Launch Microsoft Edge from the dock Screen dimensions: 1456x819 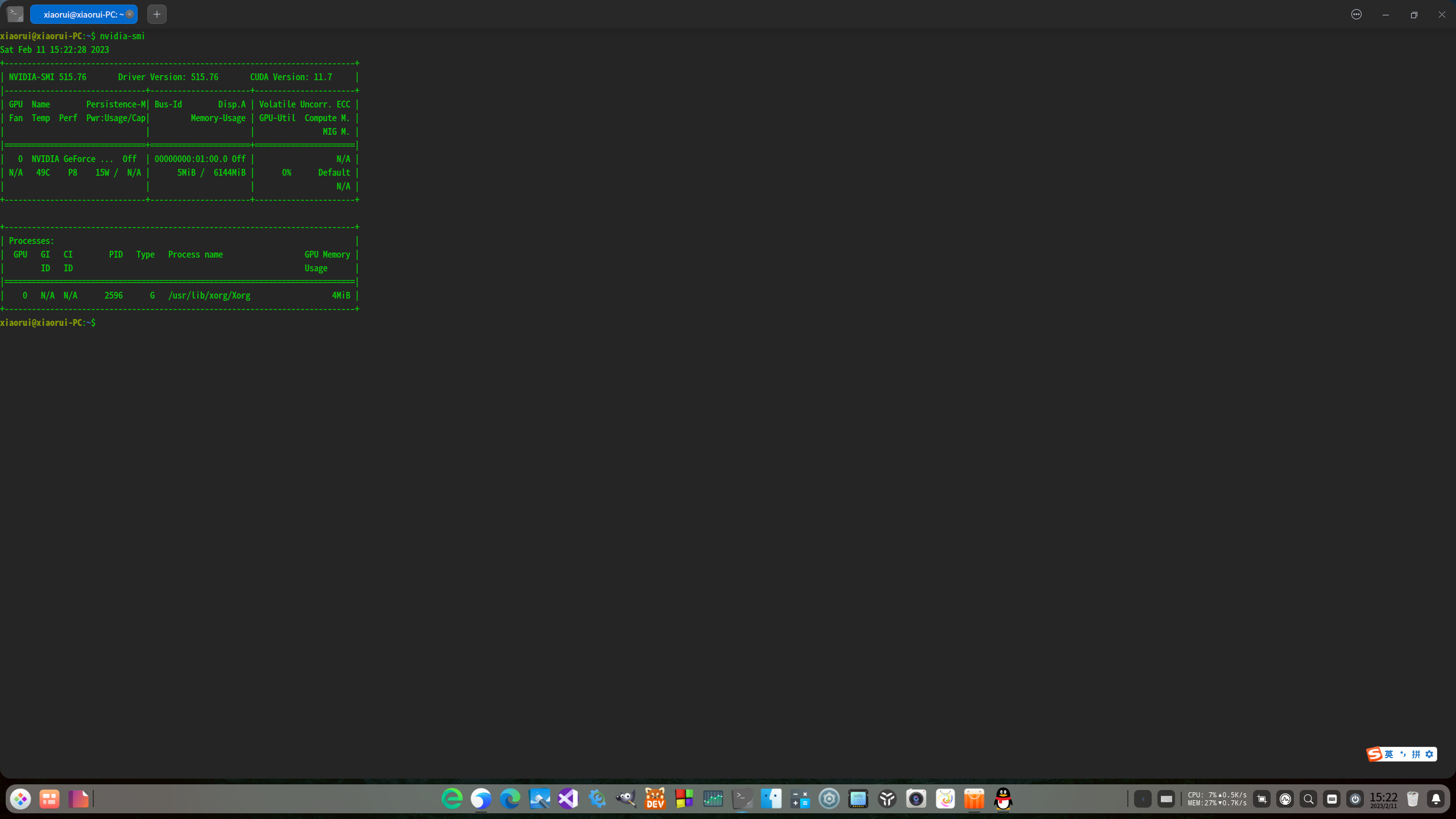pos(510,799)
